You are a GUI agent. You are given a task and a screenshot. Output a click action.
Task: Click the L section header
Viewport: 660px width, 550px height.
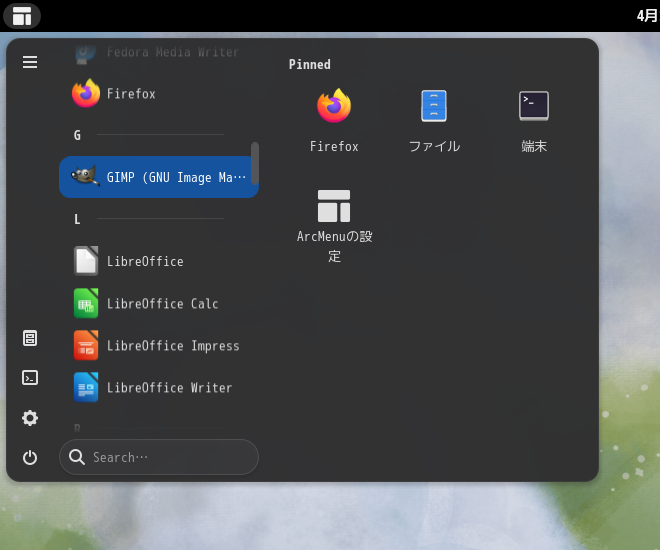(x=77, y=219)
